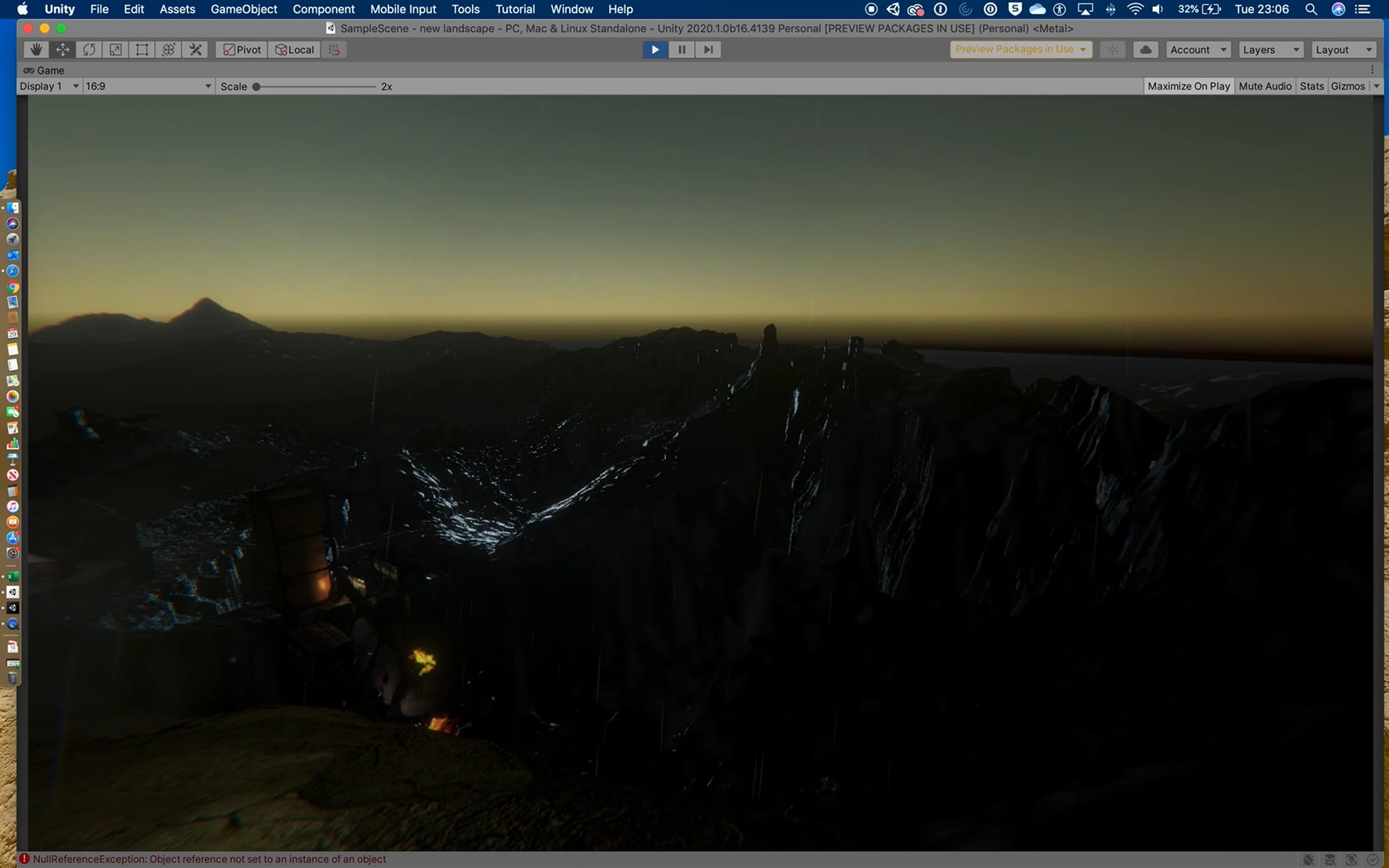Image resolution: width=1389 pixels, height=868 pixels.
Task: Click the Step frame button
Action: (x=708, y=50)
